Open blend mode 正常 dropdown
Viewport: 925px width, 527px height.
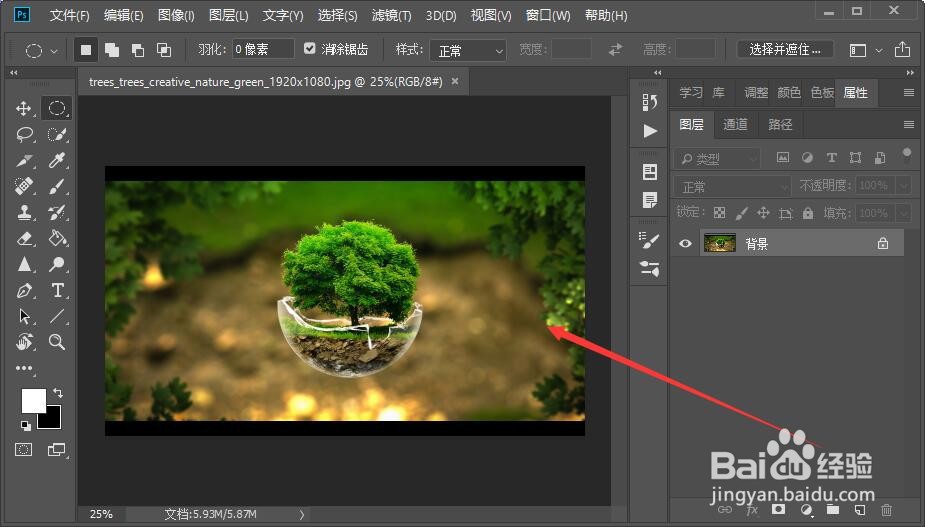coord(732,186)
